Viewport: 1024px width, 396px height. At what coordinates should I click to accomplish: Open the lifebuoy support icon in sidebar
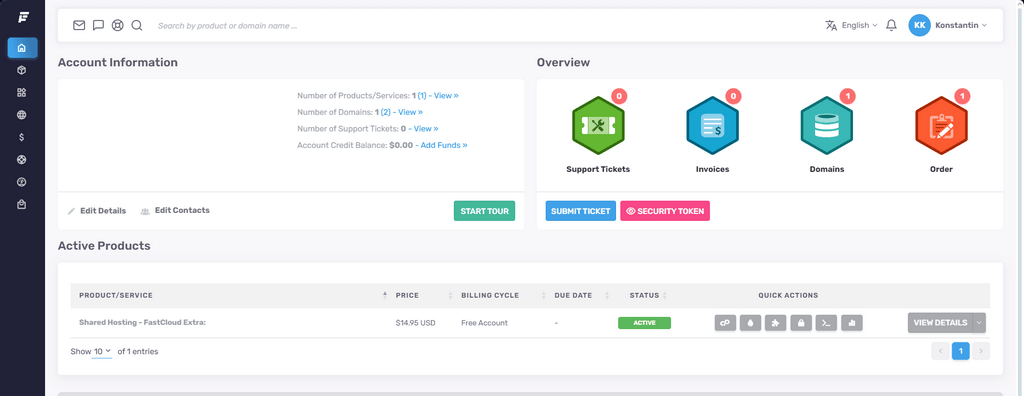pyautogui.click(x=22, y=159)
